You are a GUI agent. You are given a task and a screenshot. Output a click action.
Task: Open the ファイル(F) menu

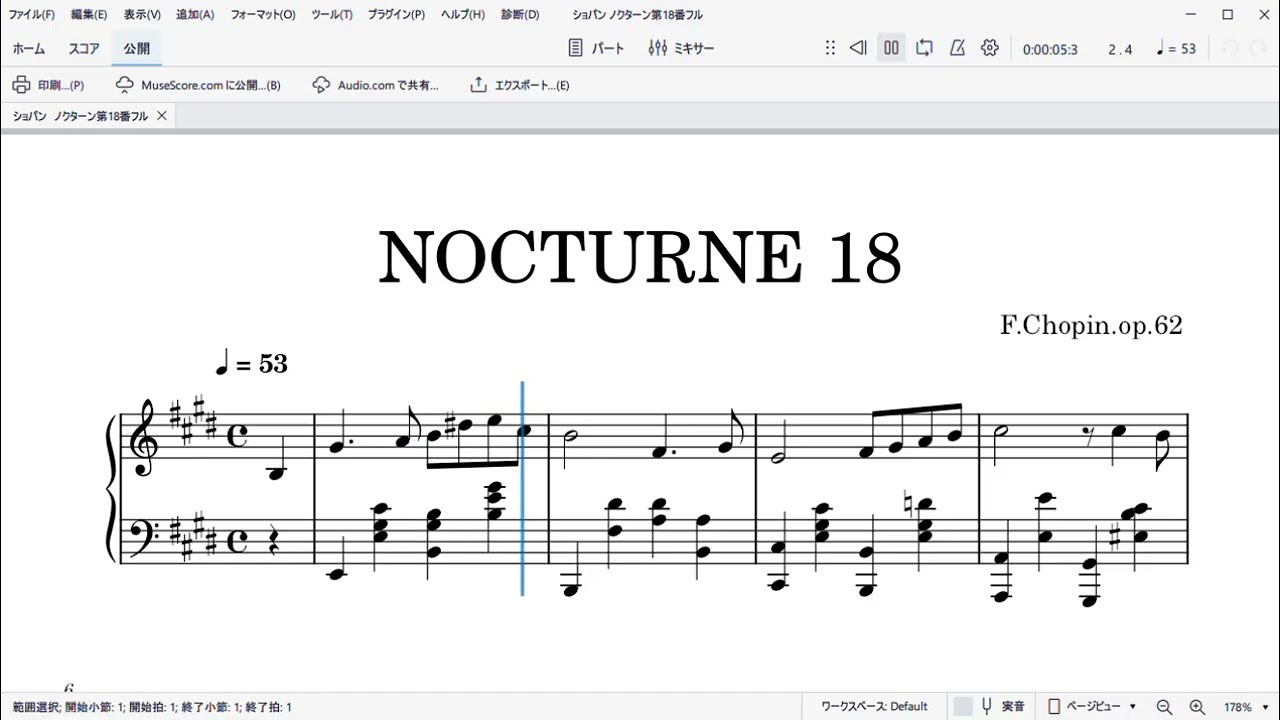tap(32, 15)
